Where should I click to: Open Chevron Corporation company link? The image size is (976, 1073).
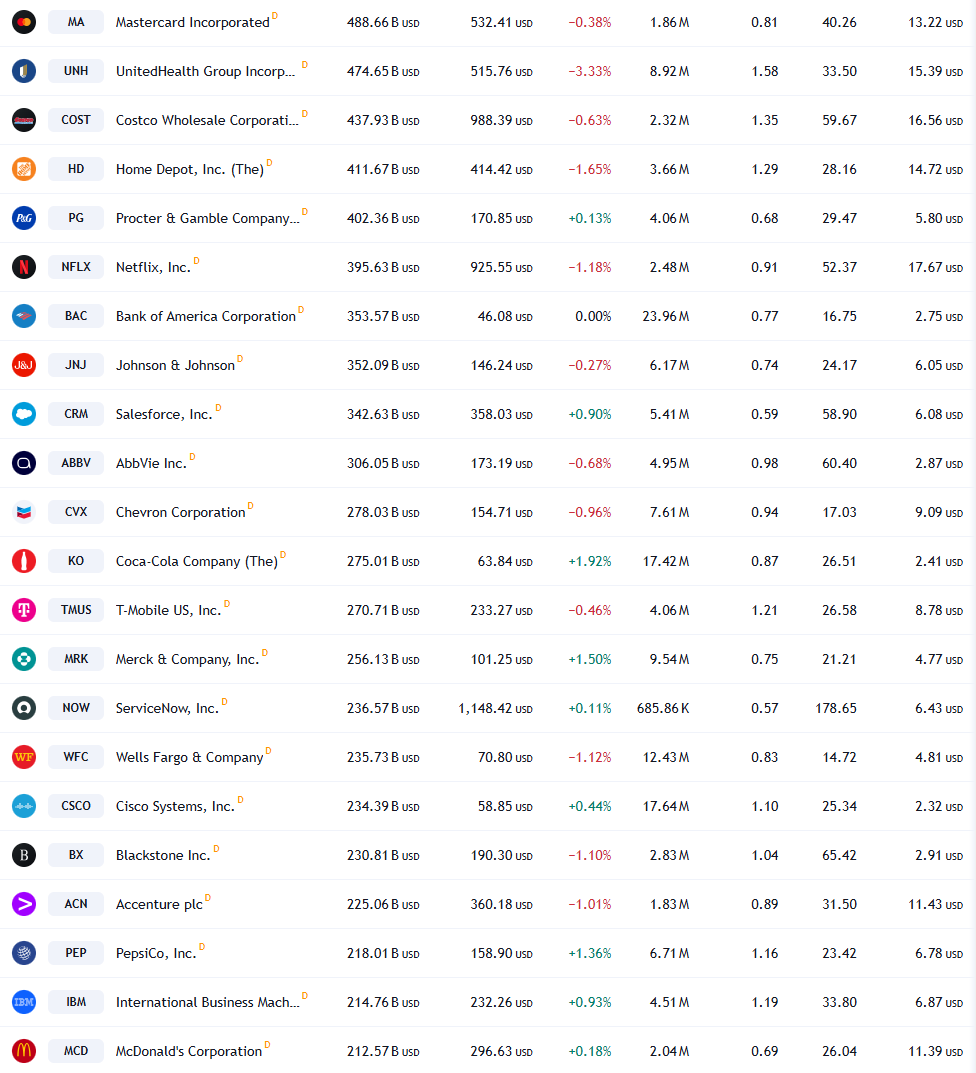[x=181, y=513]
